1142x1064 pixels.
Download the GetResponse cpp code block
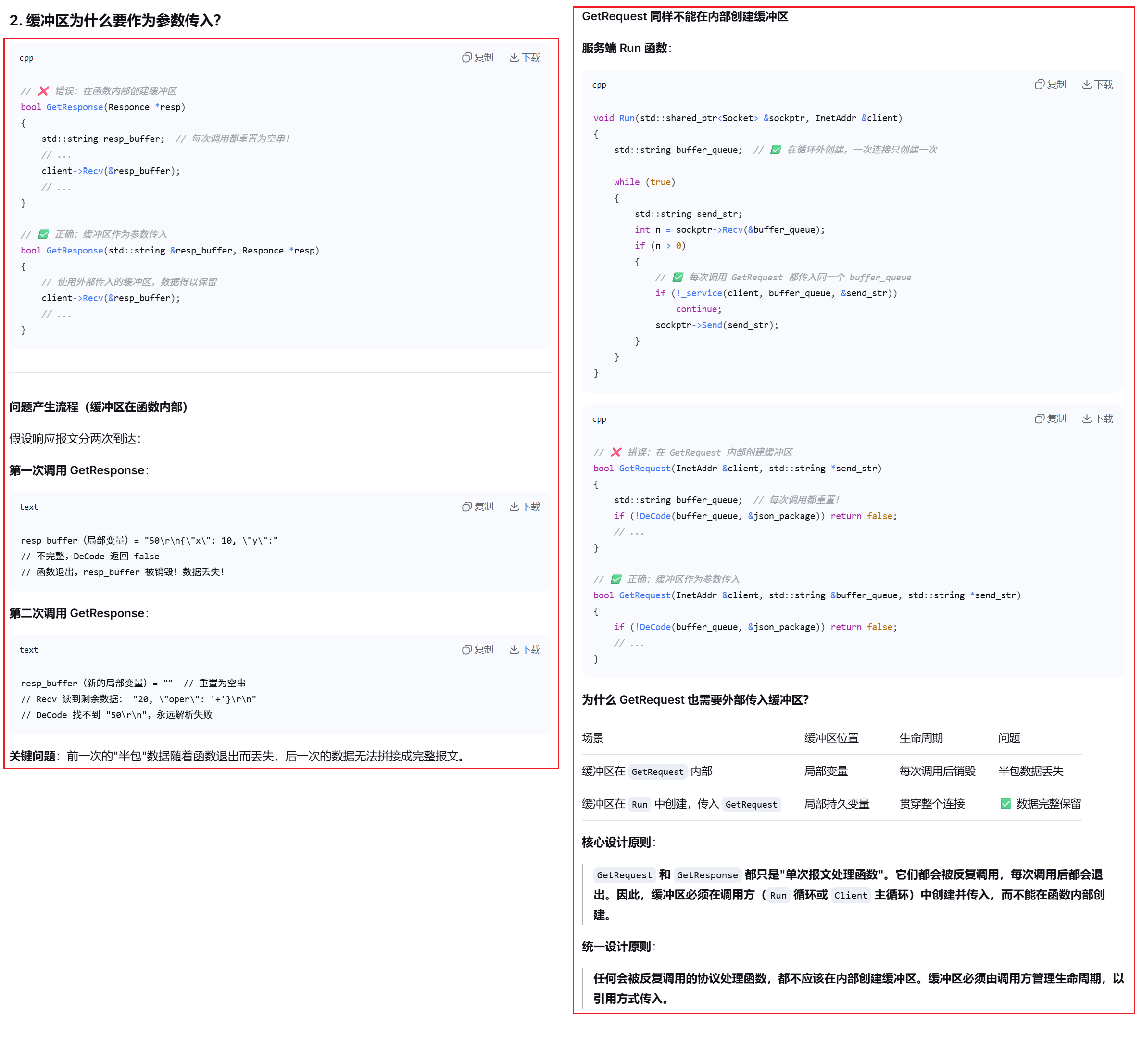click(x=525, y=57)
